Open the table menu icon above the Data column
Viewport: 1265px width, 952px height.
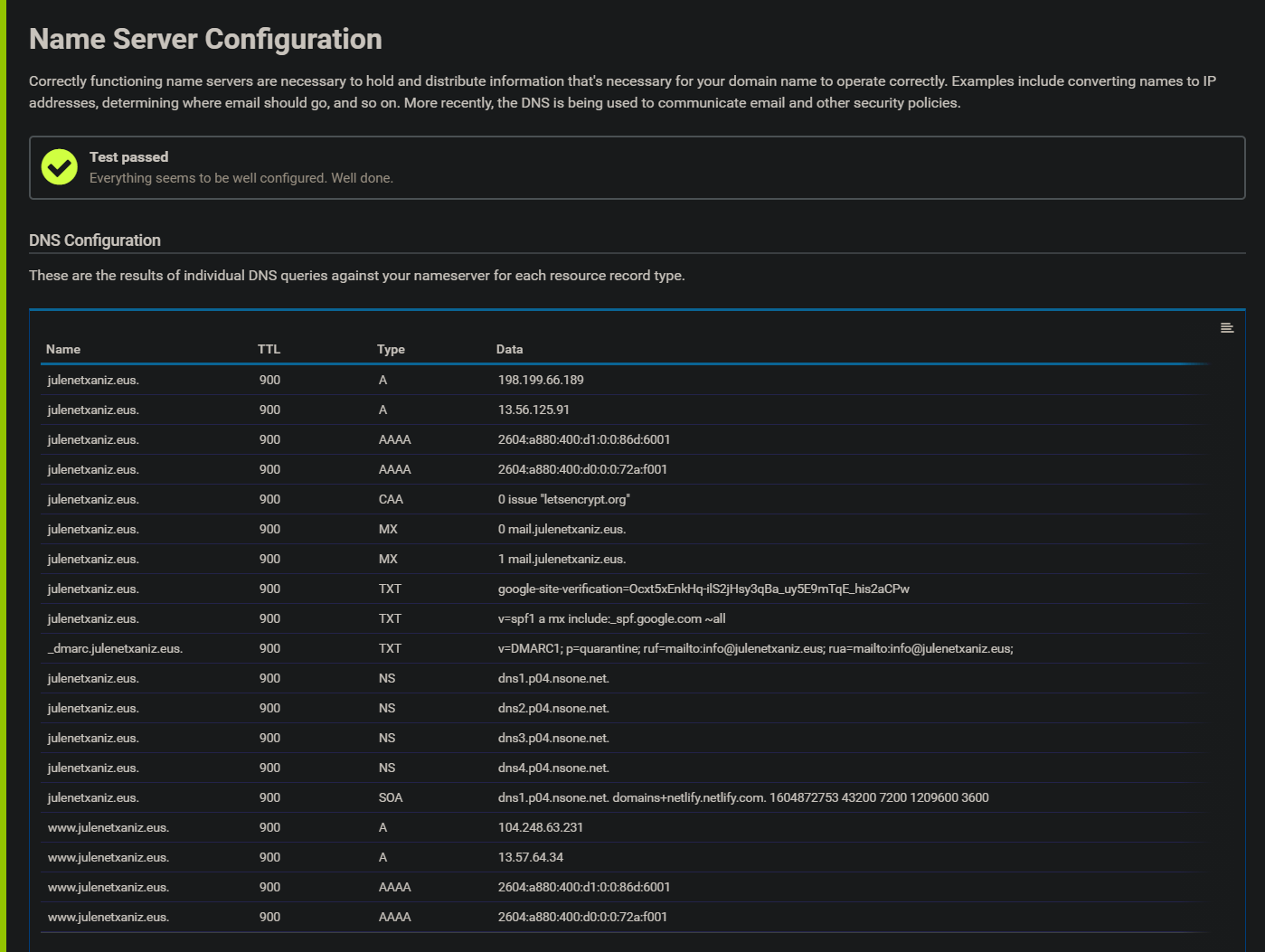click(x=1226, y=328)
